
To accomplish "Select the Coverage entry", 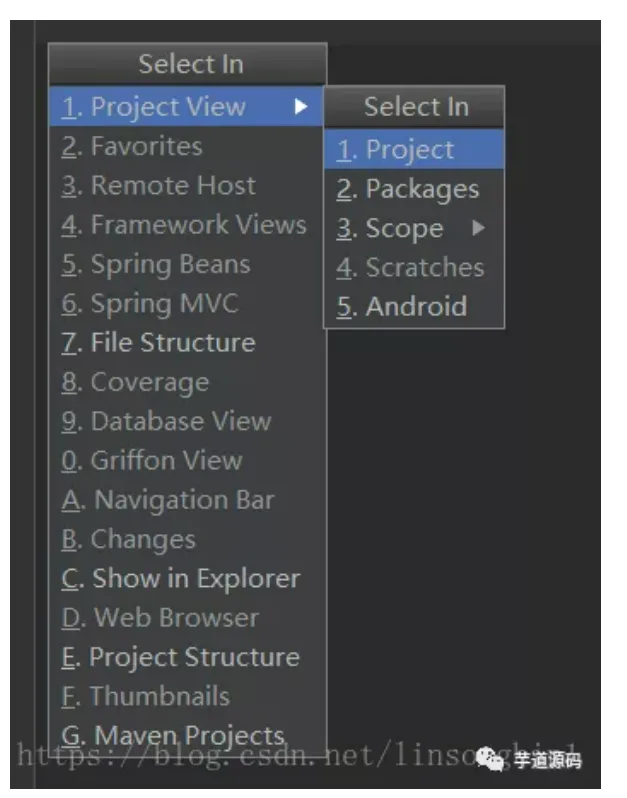I will coord(187,382).
